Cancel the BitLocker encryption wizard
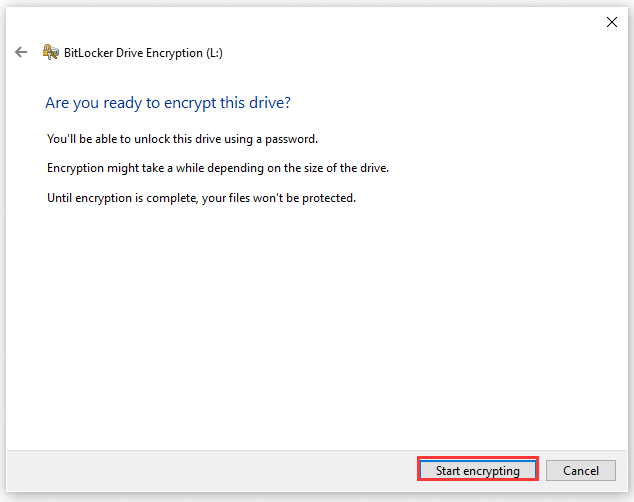 click(x=581, y=470)
